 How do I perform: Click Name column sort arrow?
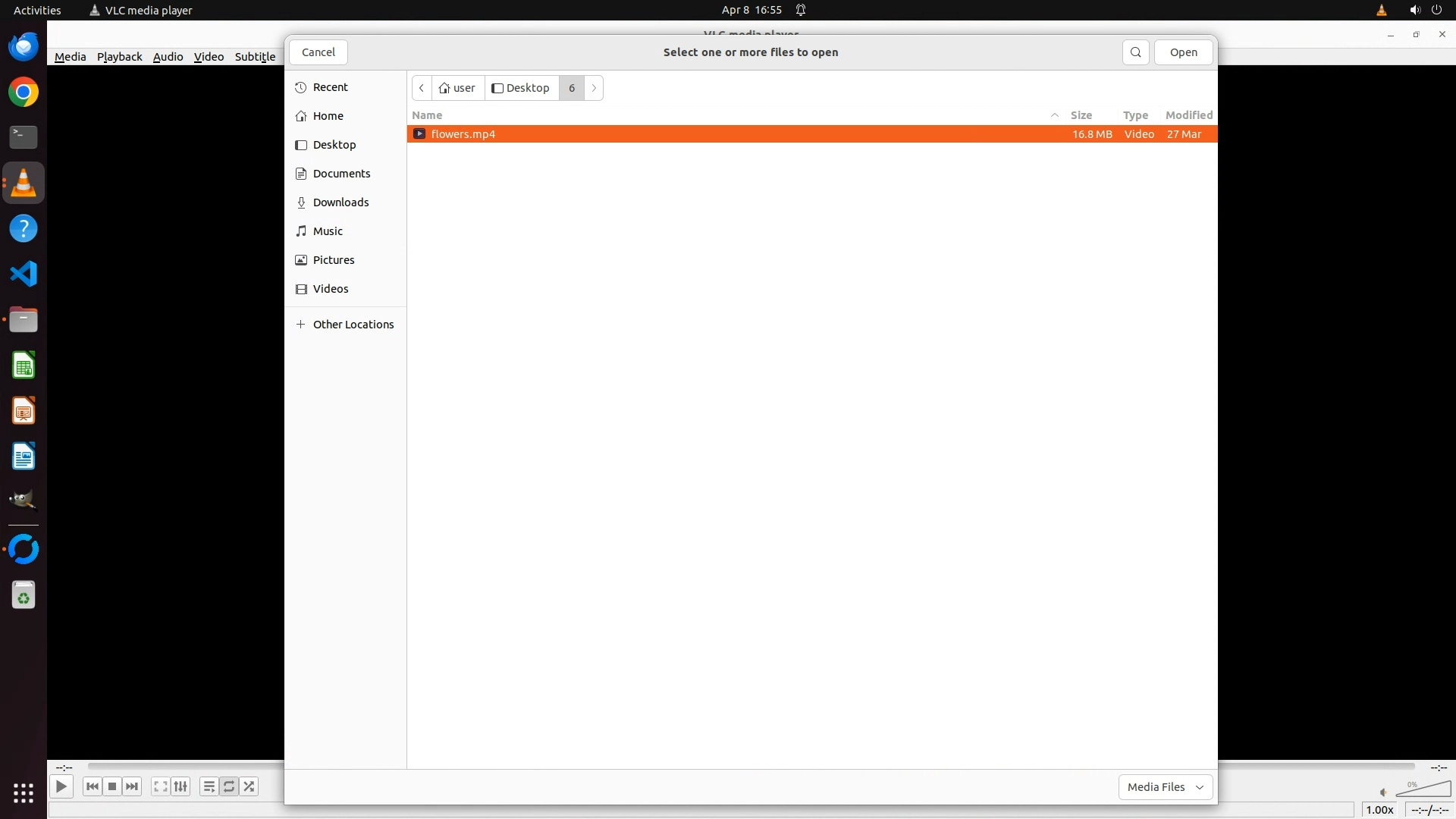(1054, 115)
